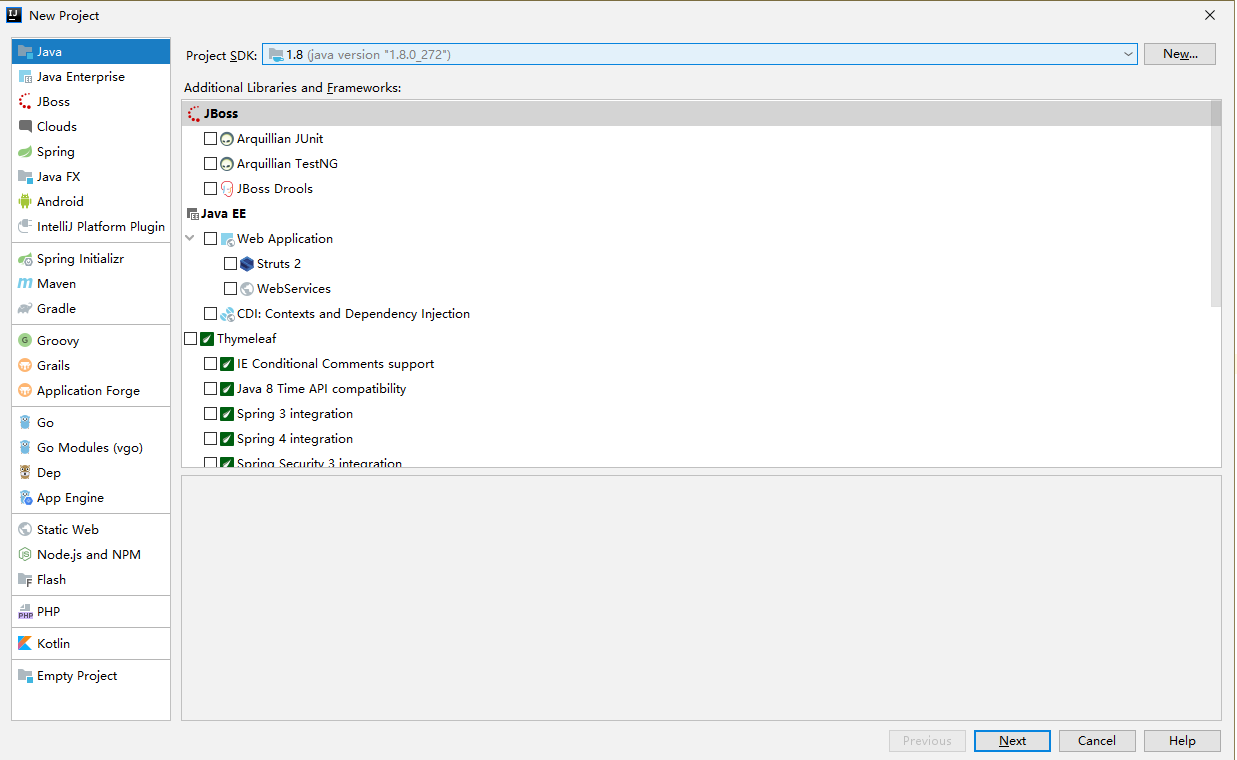Select the Java Enterprise project icon
This screenshot has height=760, width=1237.
25,77
